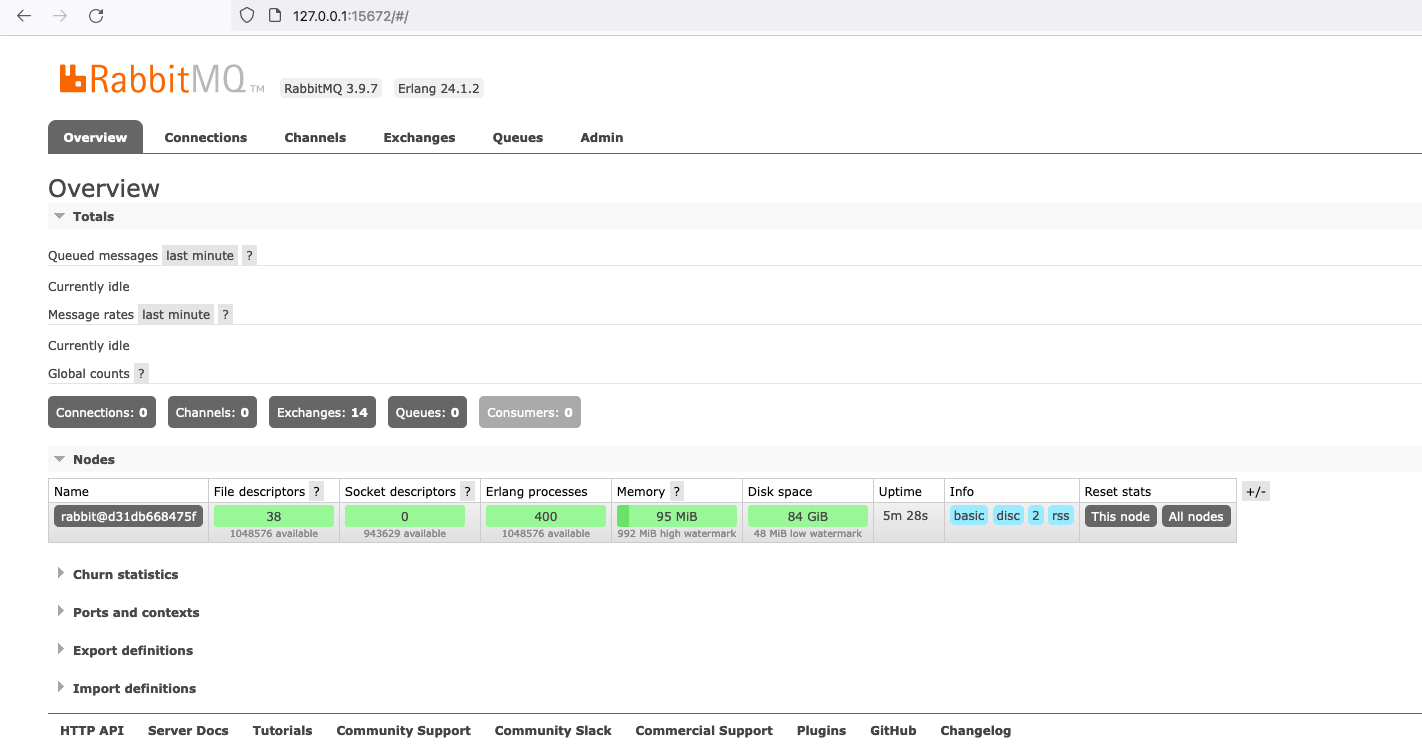This screenshot has height=746, width=1422.
Task: Switch to the Admin tab
Action: pos(602,137)
